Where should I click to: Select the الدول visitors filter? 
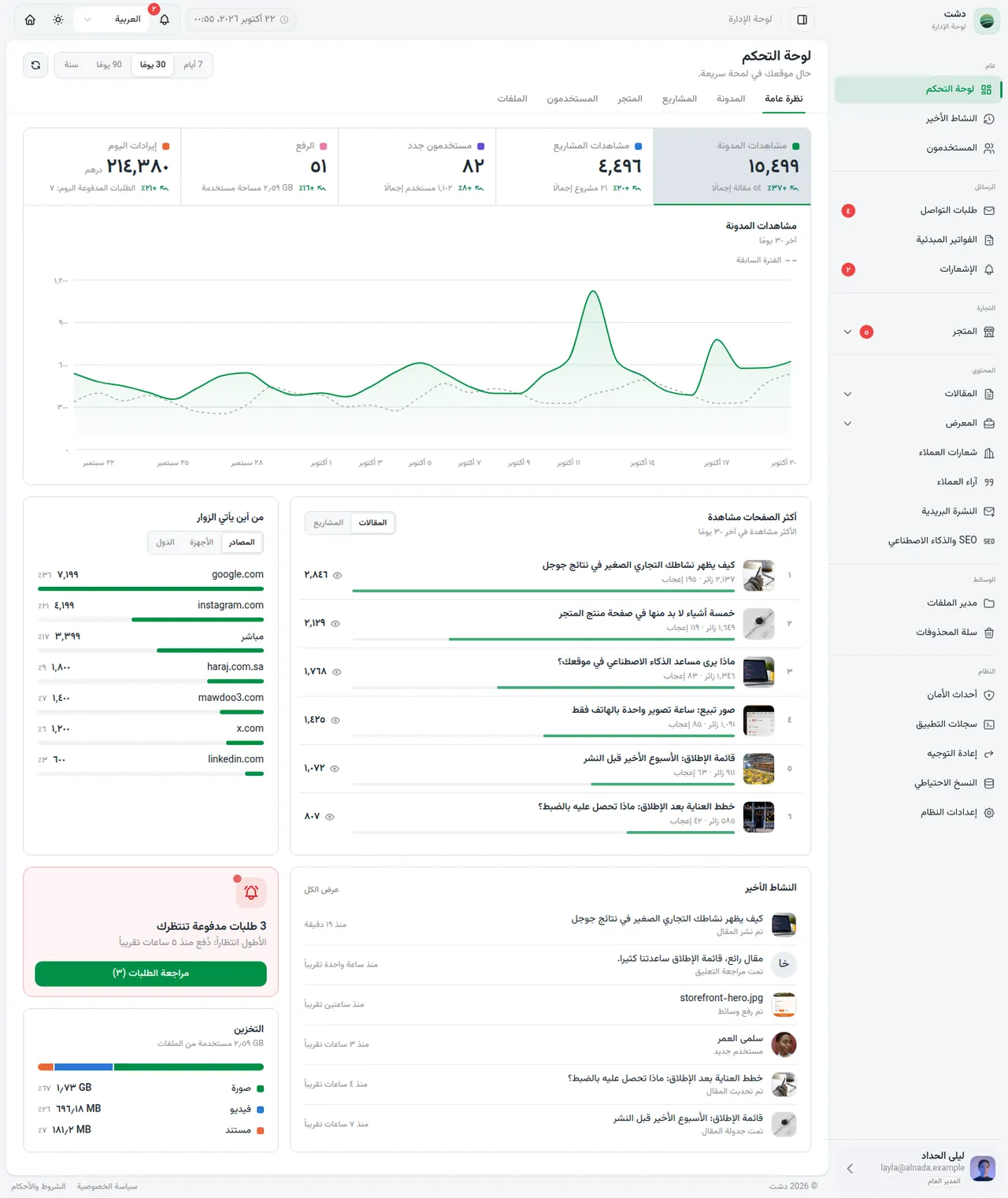165,543
